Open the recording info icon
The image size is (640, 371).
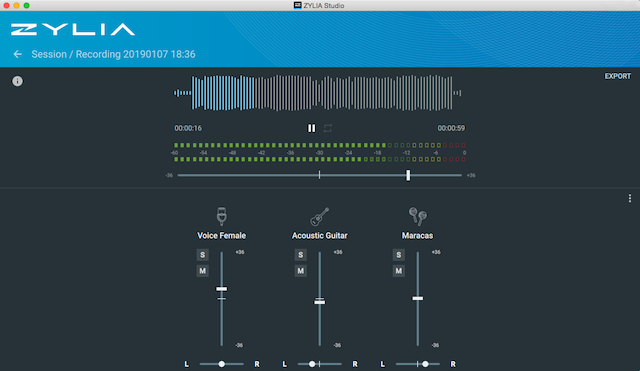pos(17,81)
